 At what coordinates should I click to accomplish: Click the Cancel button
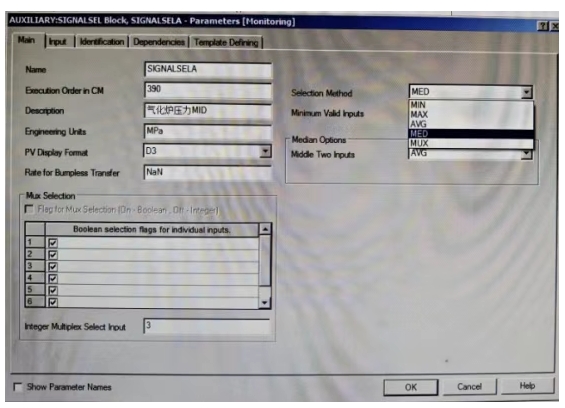pyautogui.click(x=469, y=387)
